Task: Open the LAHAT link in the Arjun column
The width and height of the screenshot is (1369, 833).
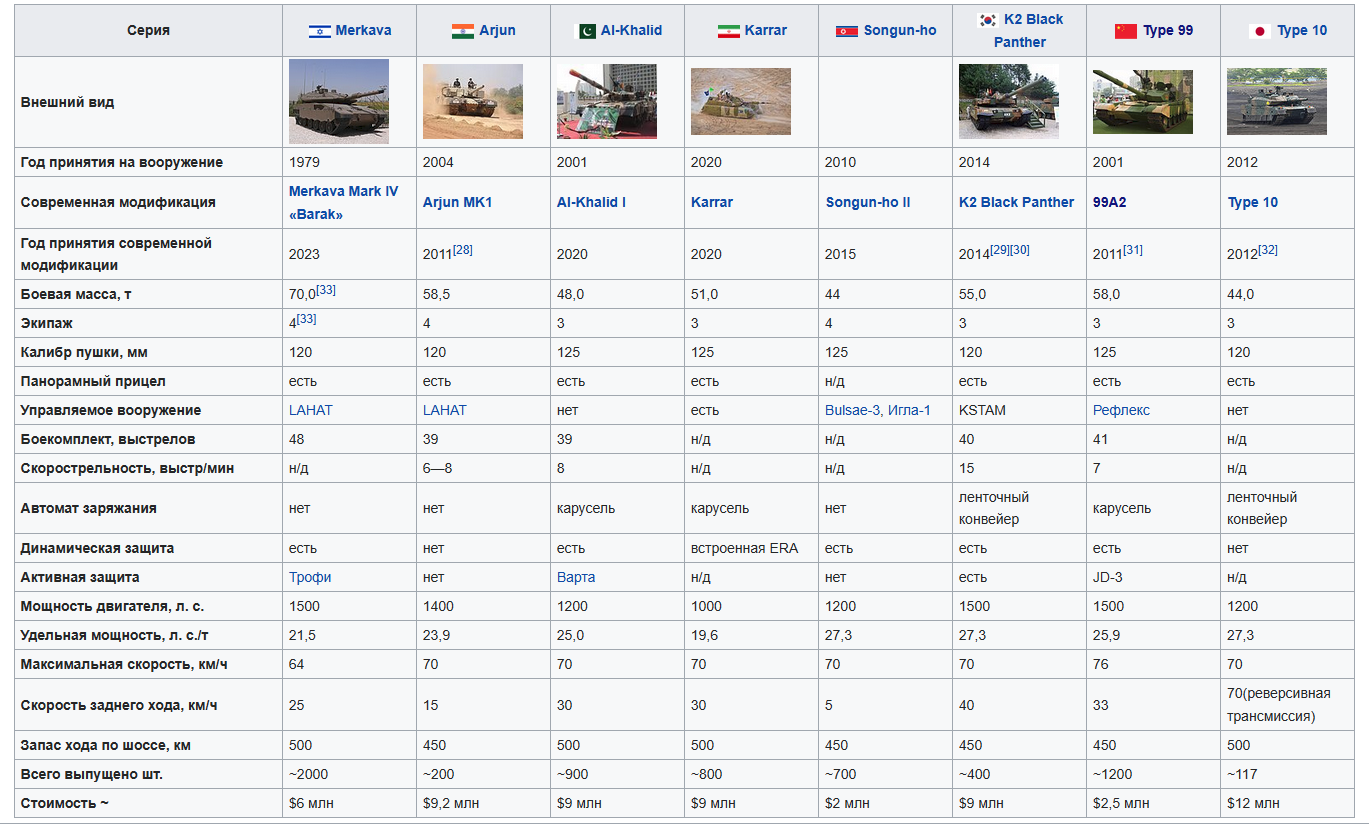Action: point(445,410)
